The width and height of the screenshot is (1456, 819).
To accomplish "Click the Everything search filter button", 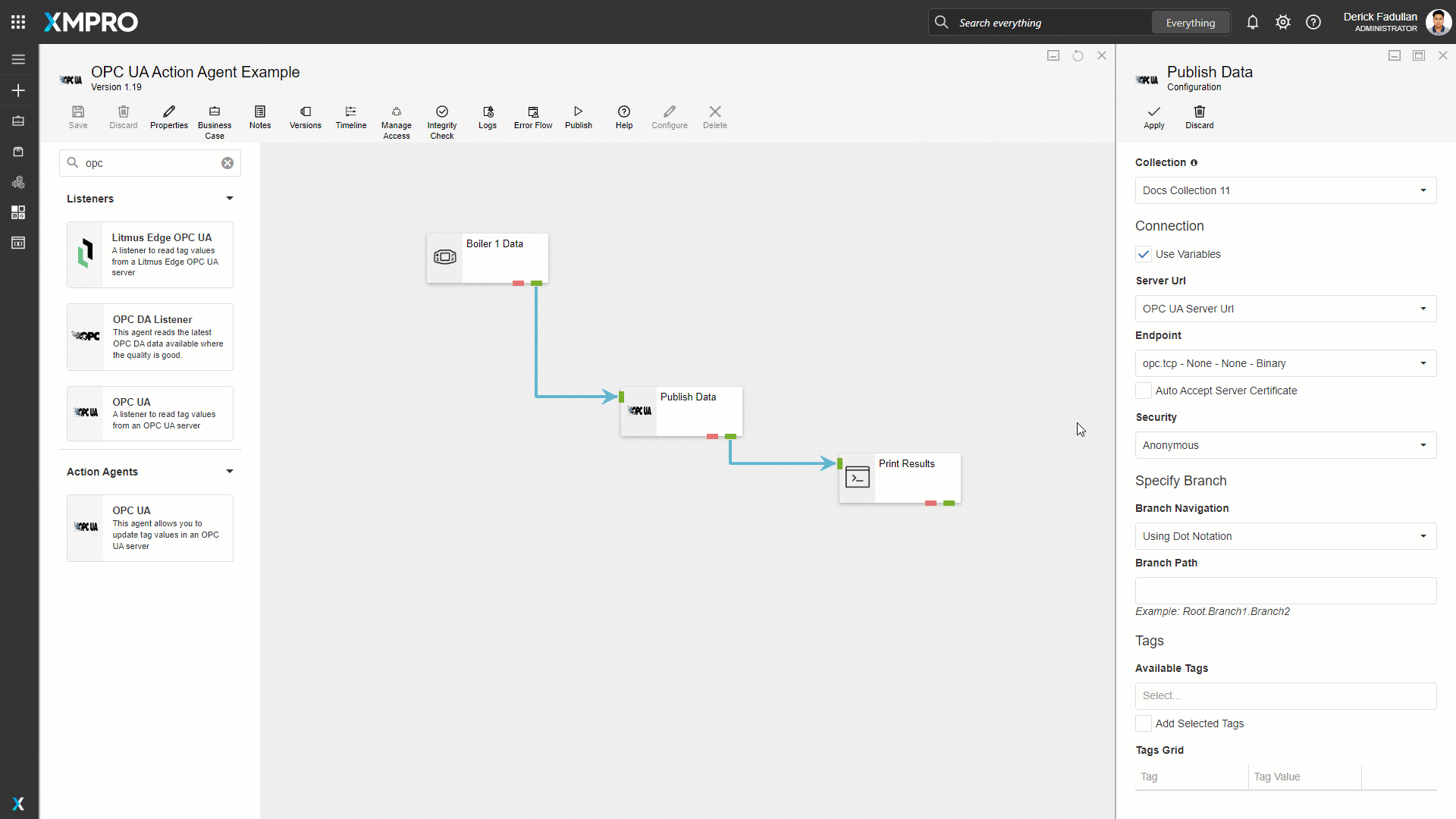I will coord(1190,23).
